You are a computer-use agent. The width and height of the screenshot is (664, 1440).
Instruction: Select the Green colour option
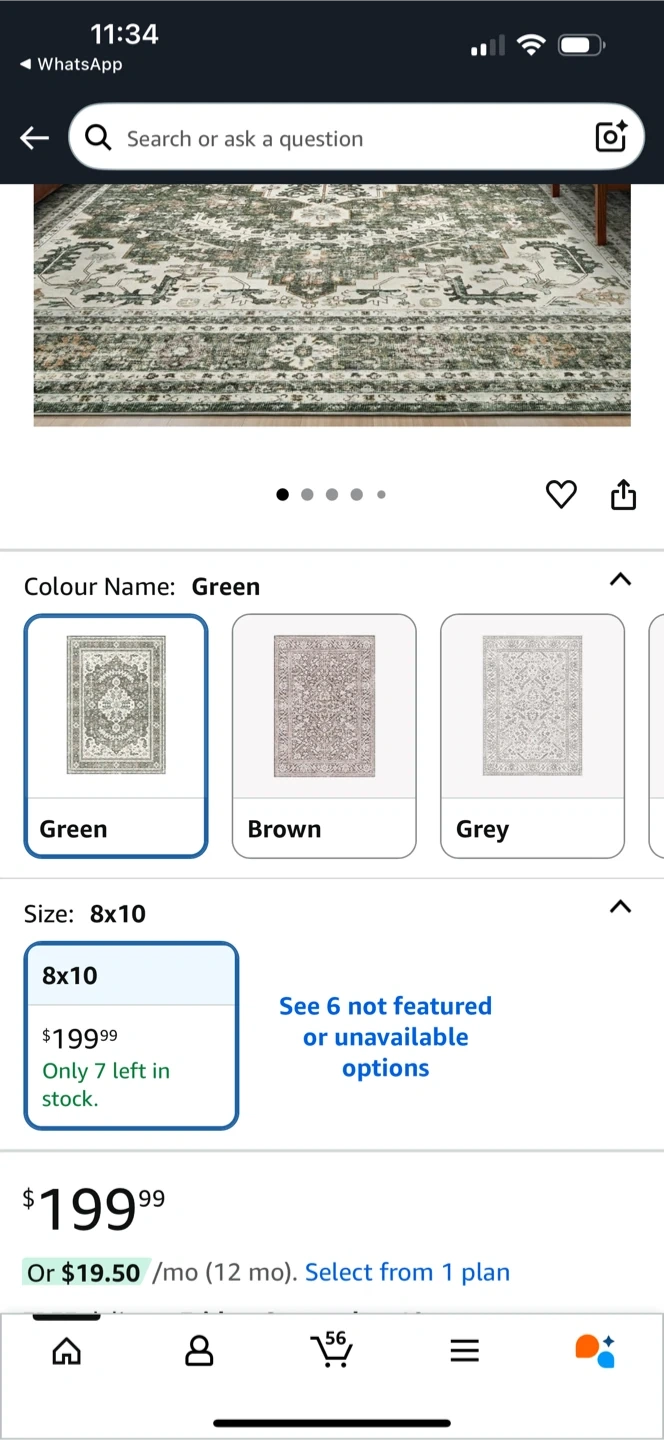(x=116, y=735)
